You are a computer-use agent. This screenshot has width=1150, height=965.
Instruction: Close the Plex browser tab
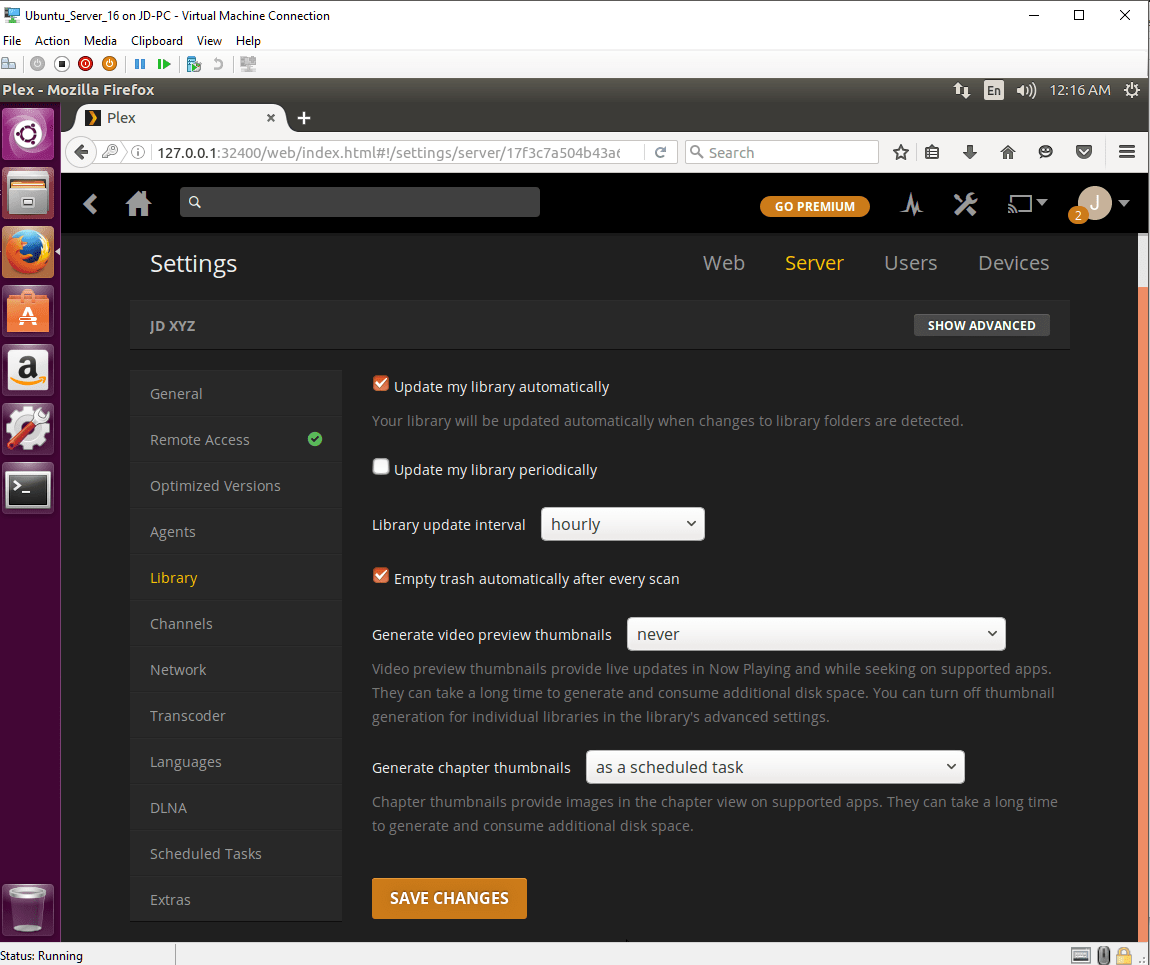point(271,117)
